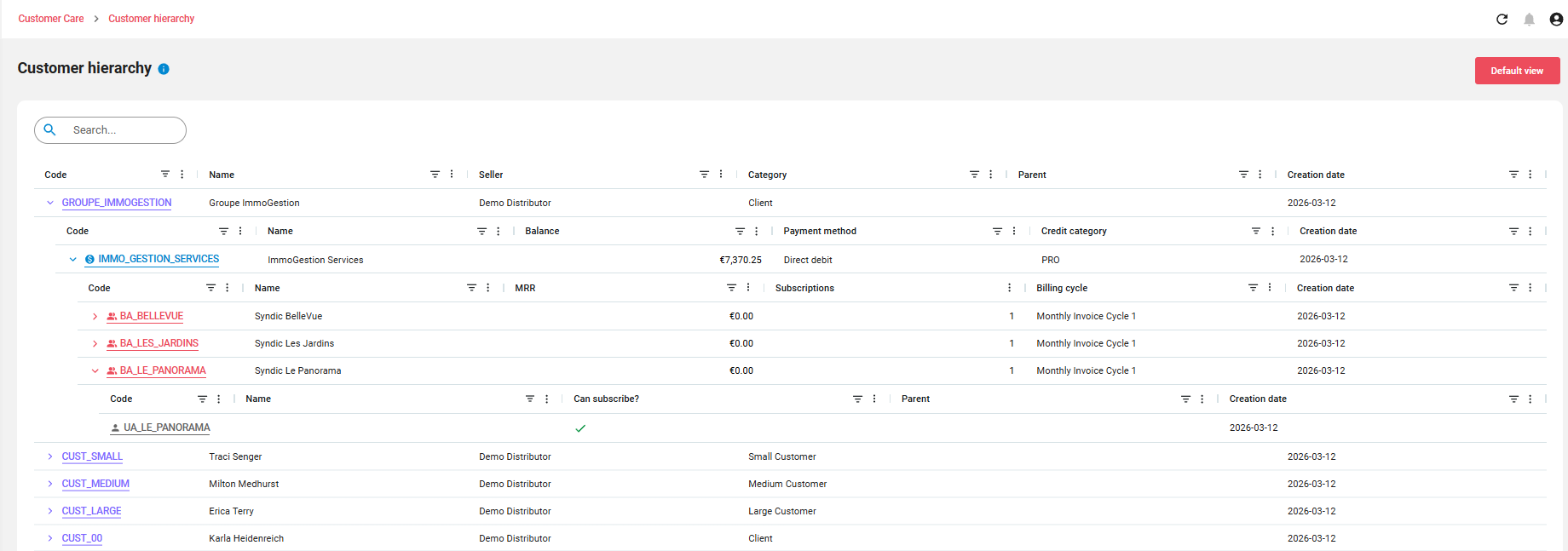Image resolution: width=1568 pixels, height=551 pixels.
Task: Filter the top-level Parent column
Action: tap(1244, 174)
